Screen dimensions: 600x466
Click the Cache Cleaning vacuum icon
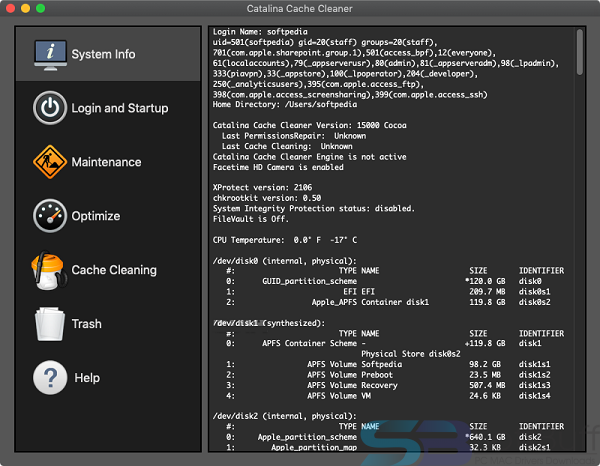tap(49, 270)
